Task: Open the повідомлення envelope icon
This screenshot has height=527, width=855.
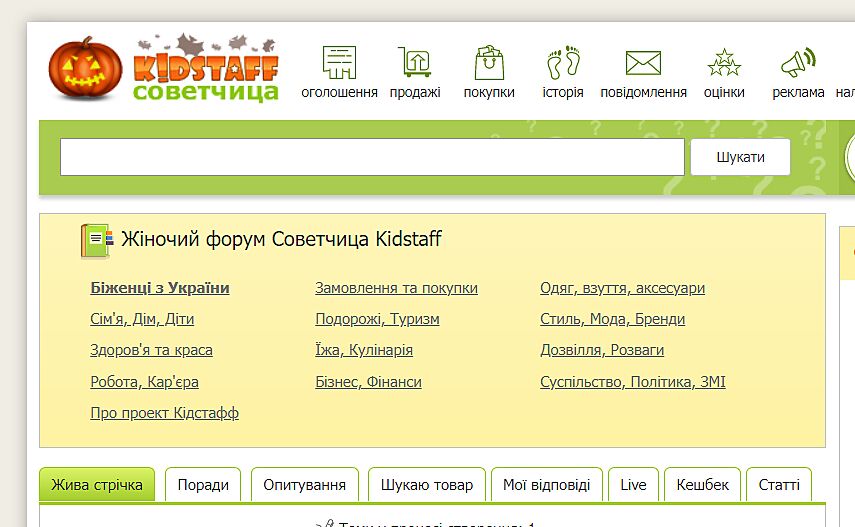Action: point(643,63)
